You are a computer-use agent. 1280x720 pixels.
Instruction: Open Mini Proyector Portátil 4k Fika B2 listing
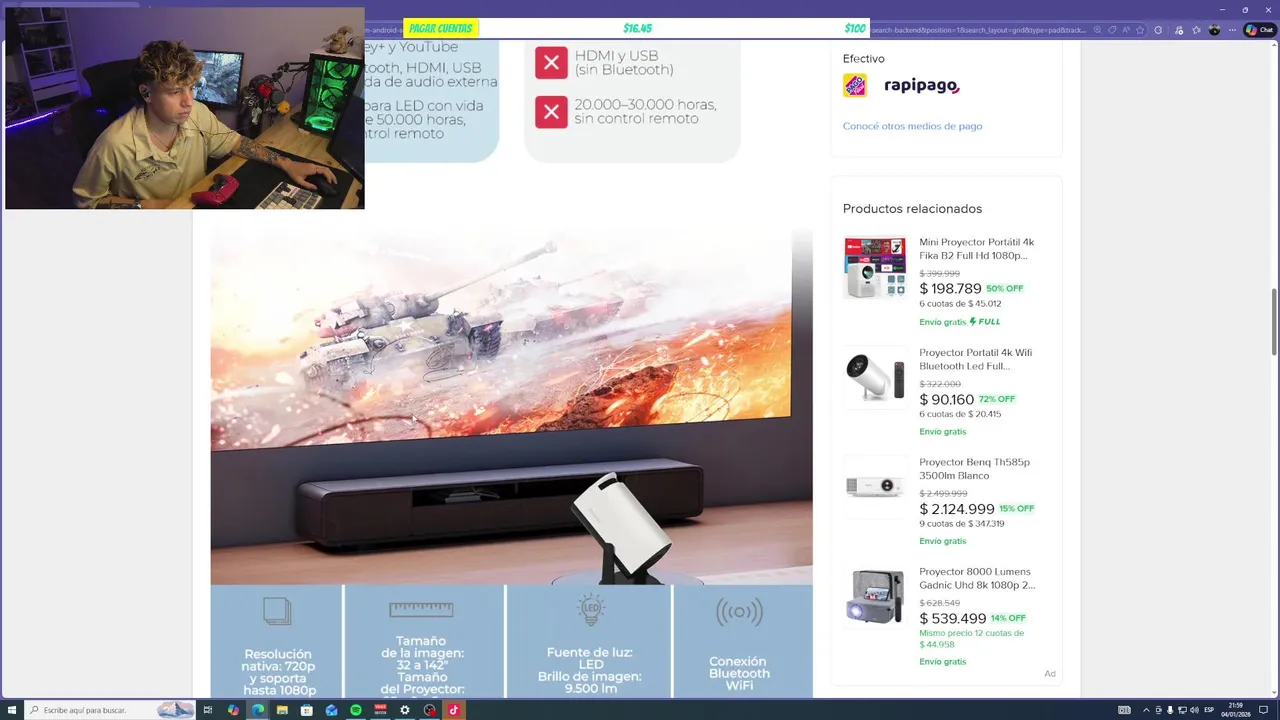pyautogui.click(x=977, y=249)
